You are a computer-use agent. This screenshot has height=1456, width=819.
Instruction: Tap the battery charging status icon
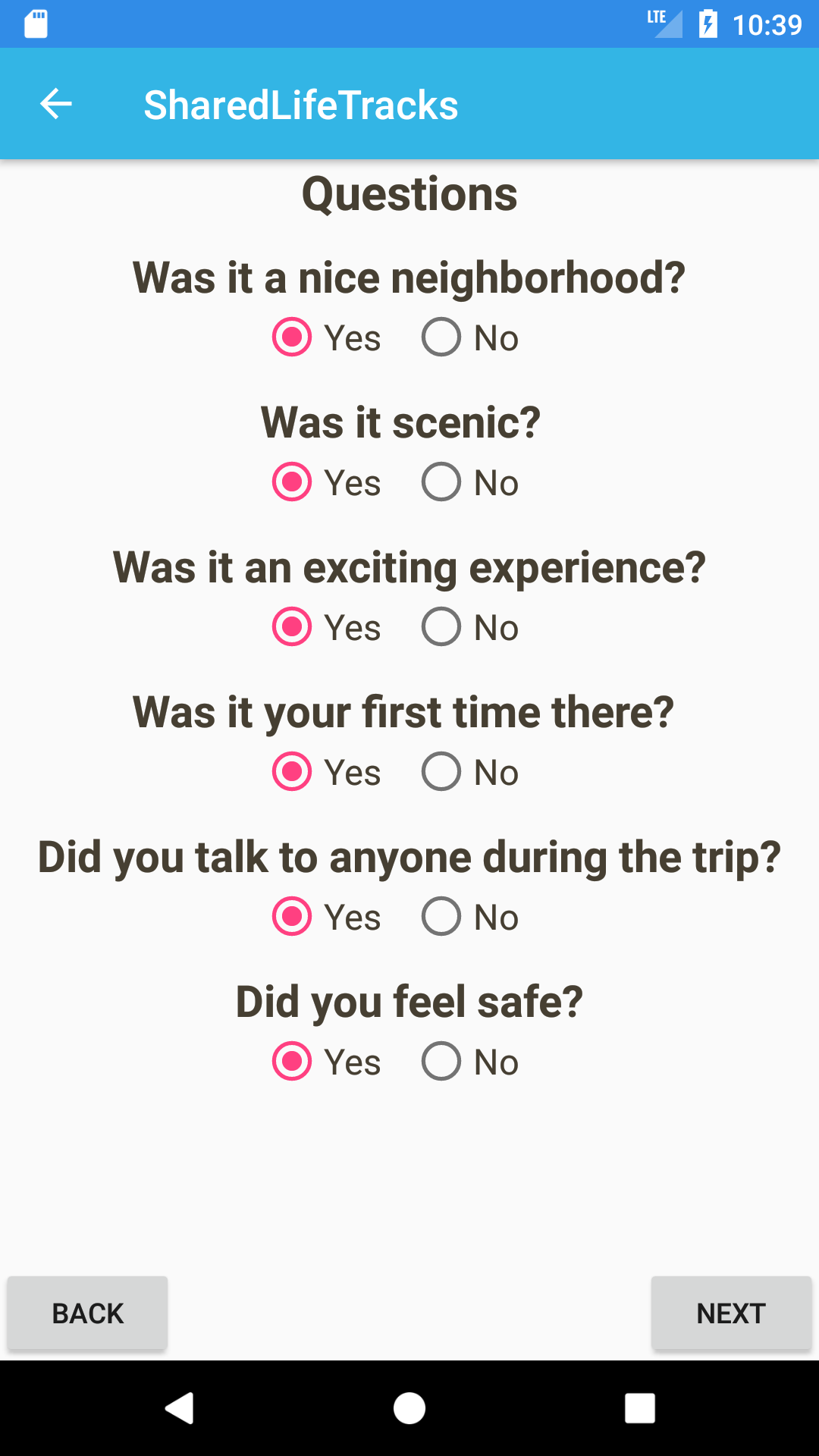coord(708,24)
